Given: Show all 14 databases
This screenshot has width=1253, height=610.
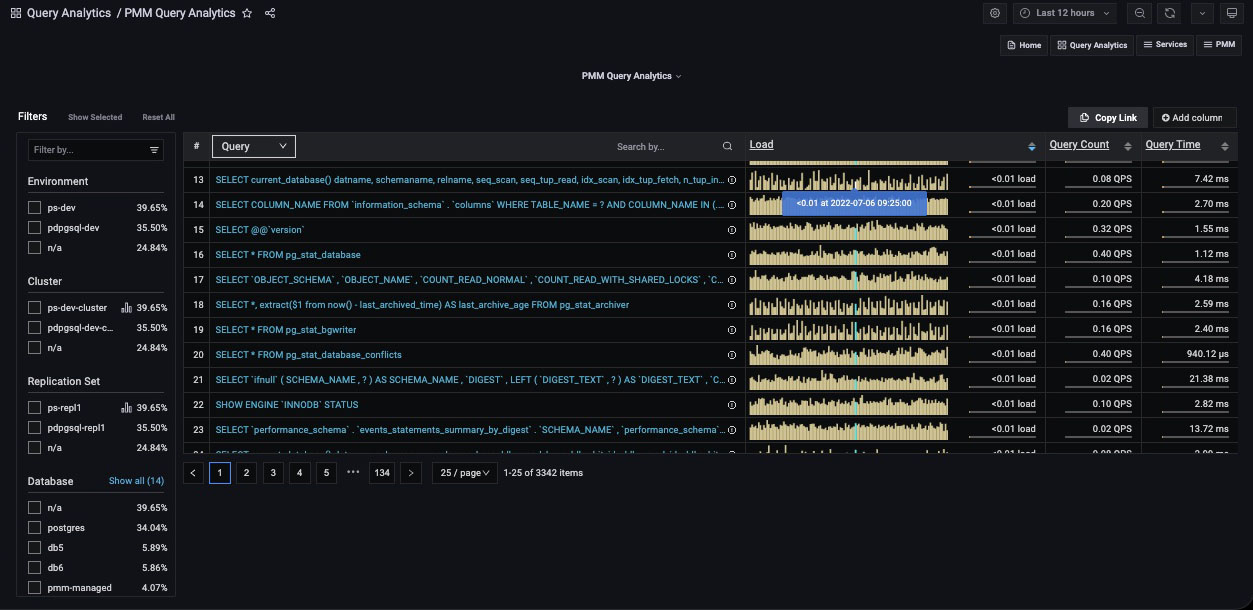Looking at the screenshot, I should tap(136, 481).
